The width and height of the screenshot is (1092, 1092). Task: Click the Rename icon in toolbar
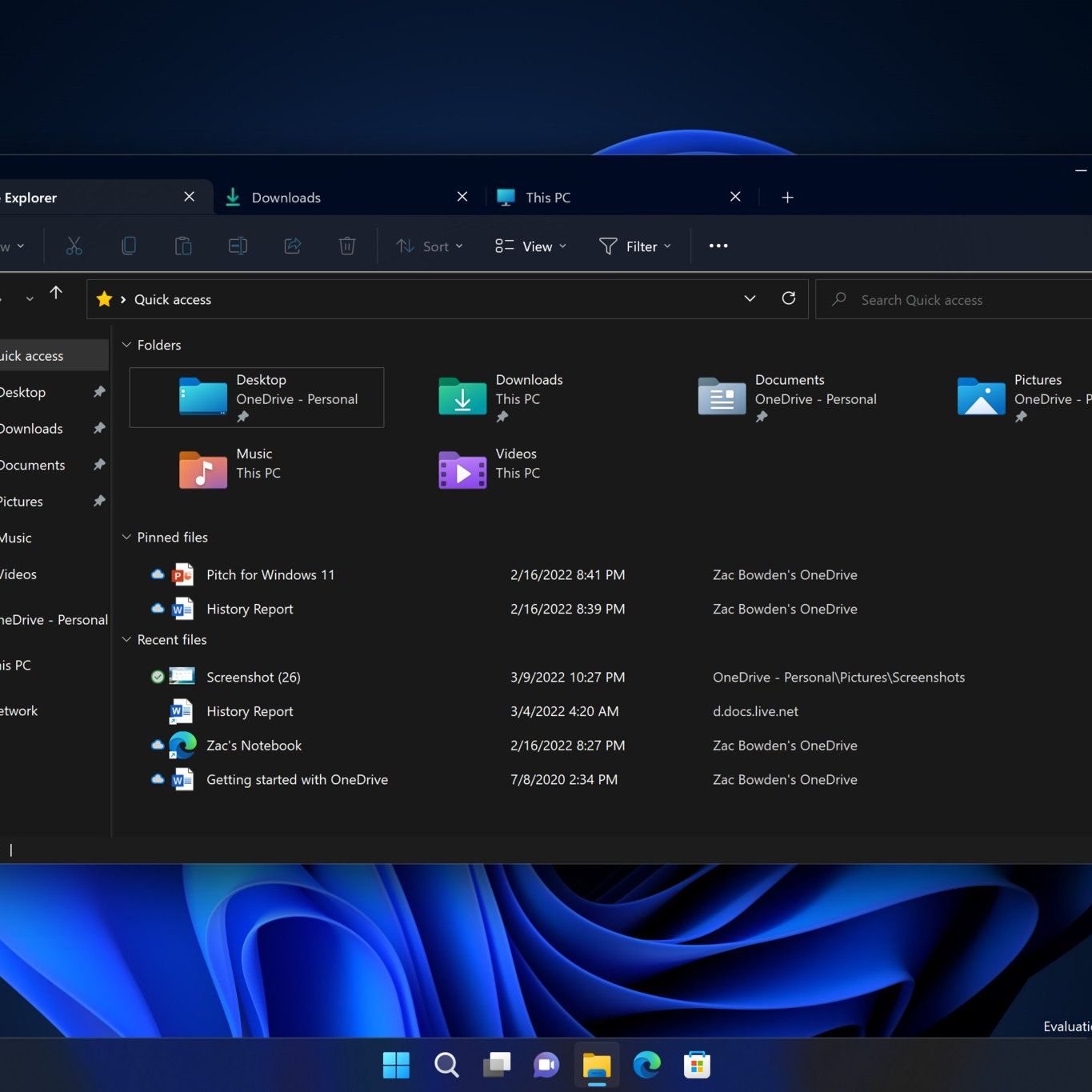click(238, 246)
